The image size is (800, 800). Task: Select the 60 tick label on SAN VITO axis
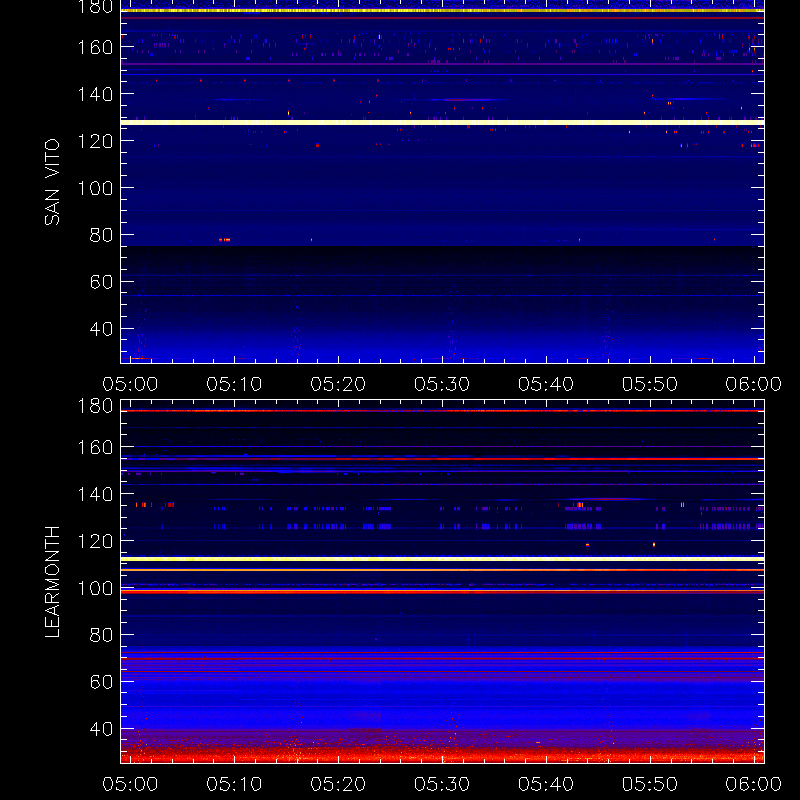coord(101,282)
